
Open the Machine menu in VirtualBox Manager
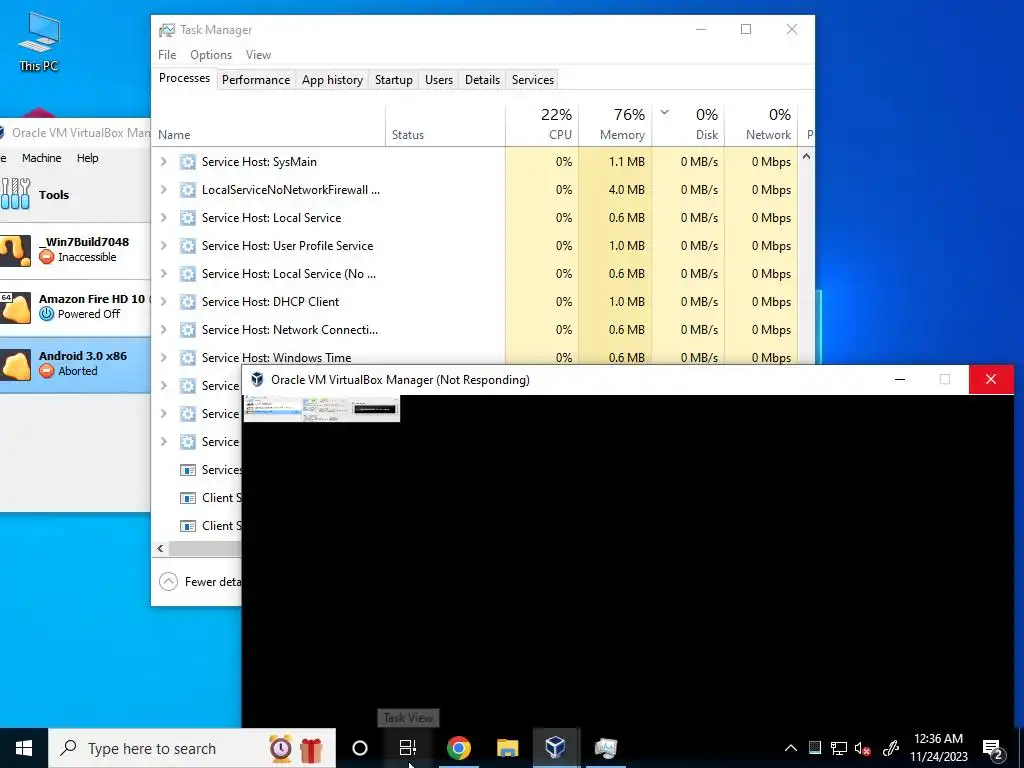pyautogui.click(x=42, y=158)
